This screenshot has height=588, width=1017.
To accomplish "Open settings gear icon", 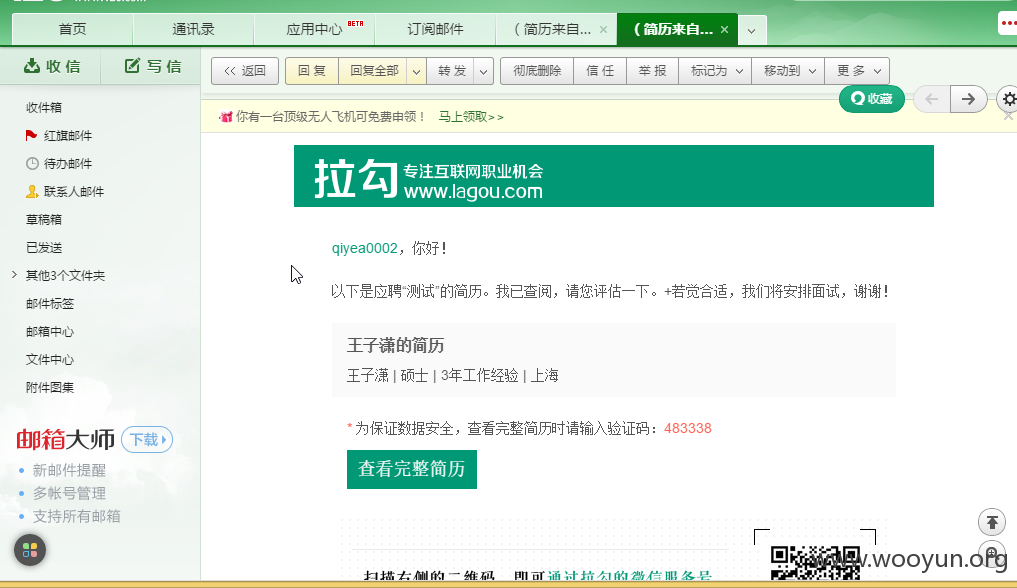I will coord(1008,99).
